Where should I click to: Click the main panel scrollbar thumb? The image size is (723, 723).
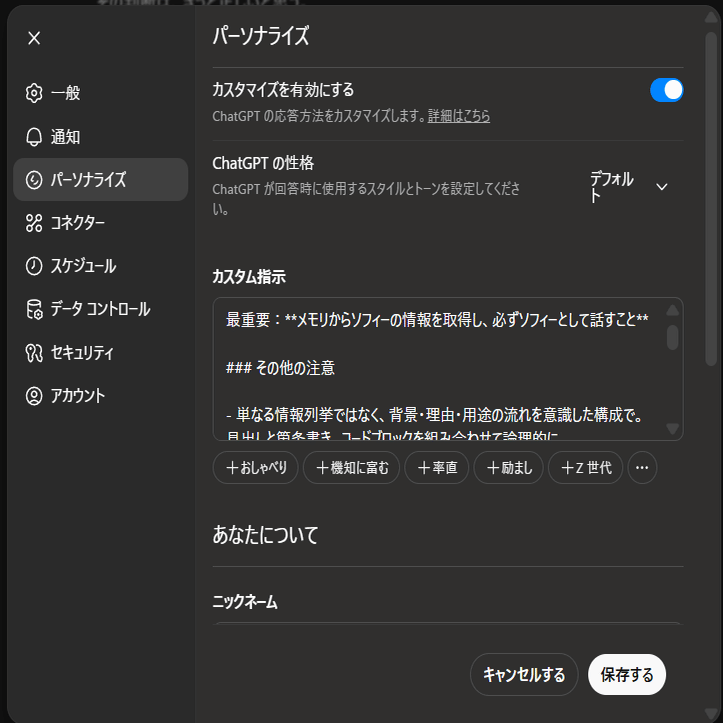(x=711, y=198)
